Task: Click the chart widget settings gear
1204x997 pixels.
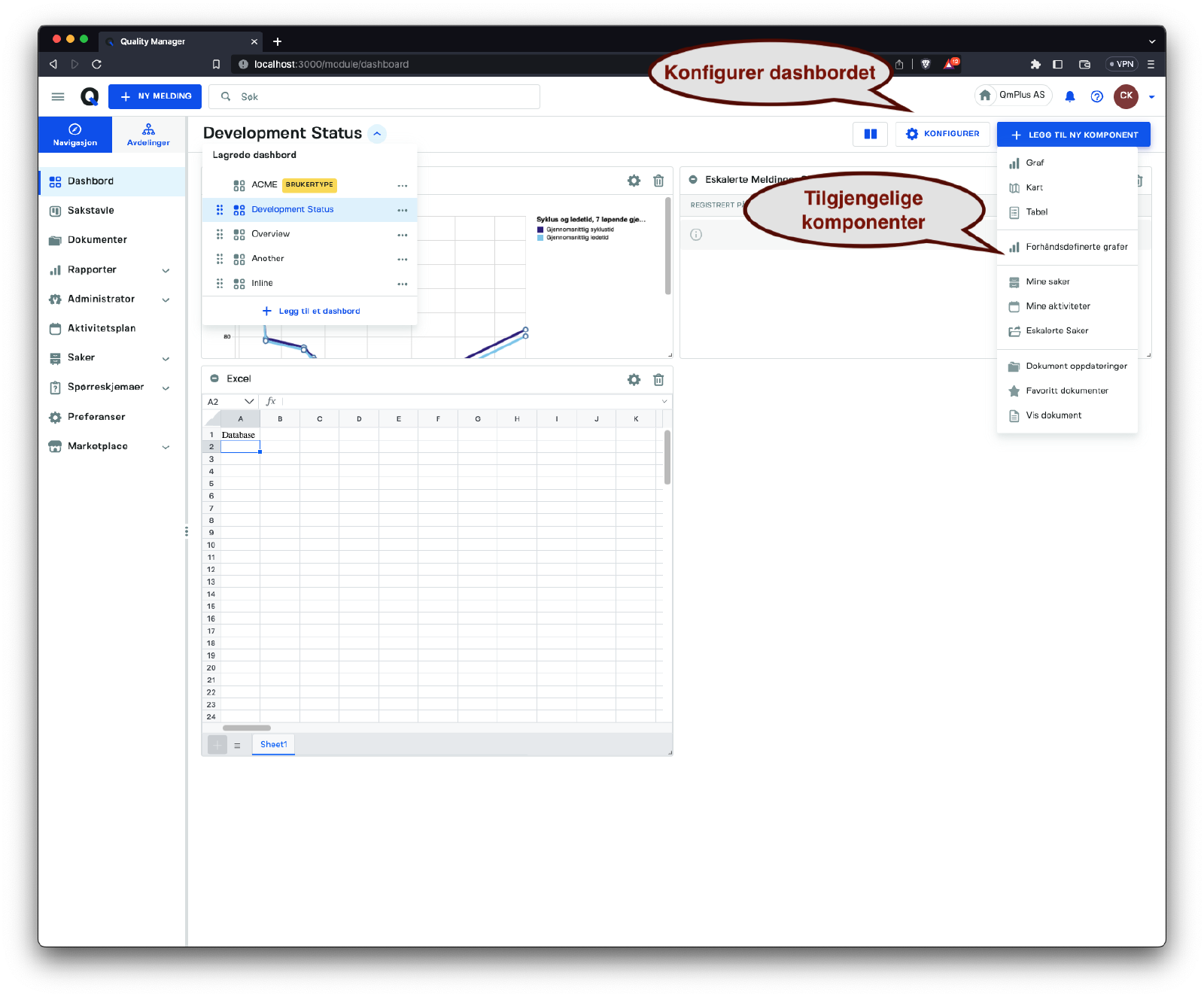Action: click(634, 181)
